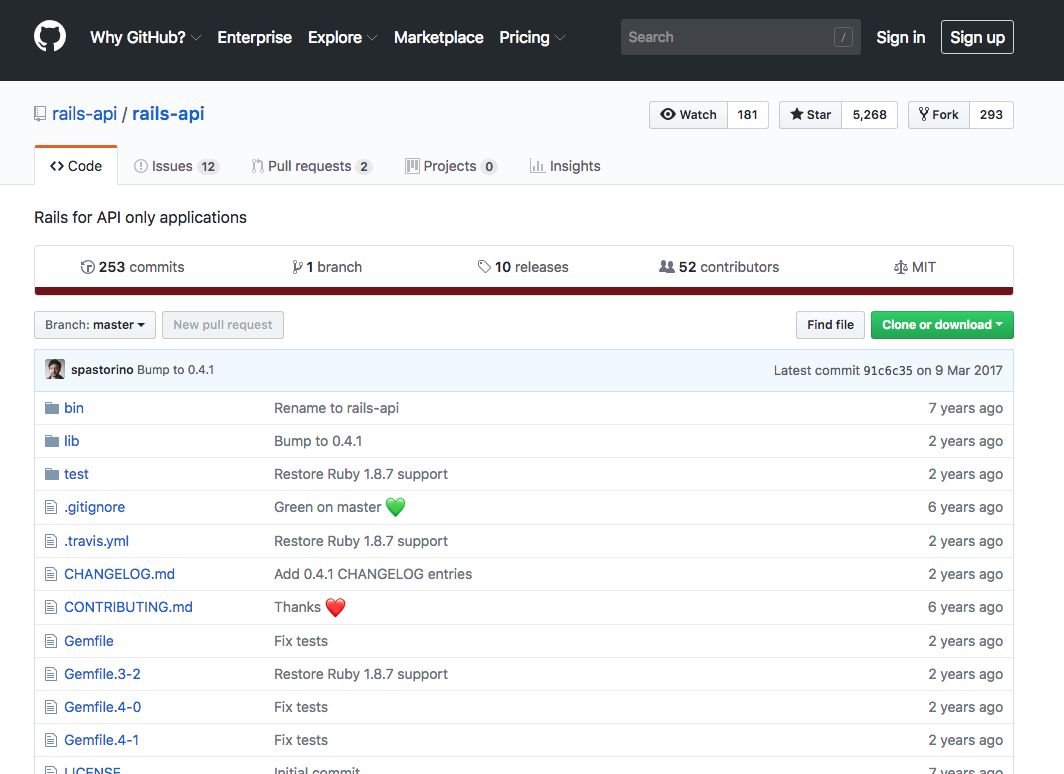The width and height of the screenshot is (1064, 774).
Task: Switch to the Insights tab
Action: point(565,166)
